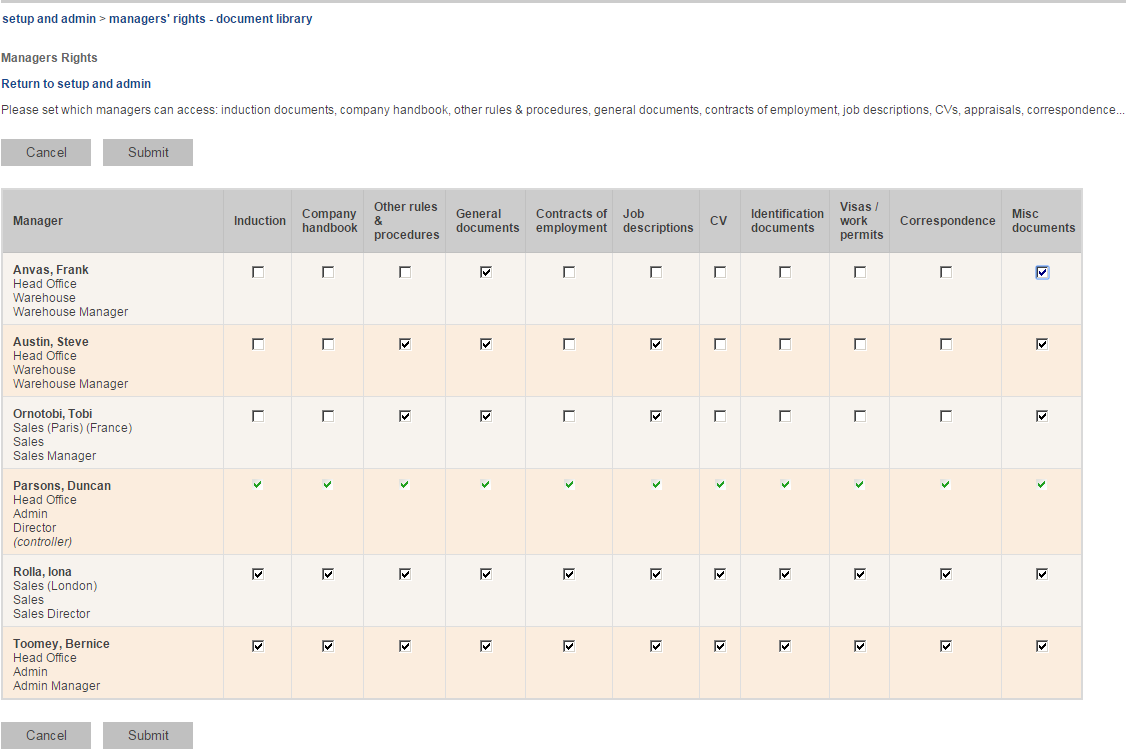Disable General documents for Austin, Steve
This screenshot has height=749, width=1126.
click(486, 344)
